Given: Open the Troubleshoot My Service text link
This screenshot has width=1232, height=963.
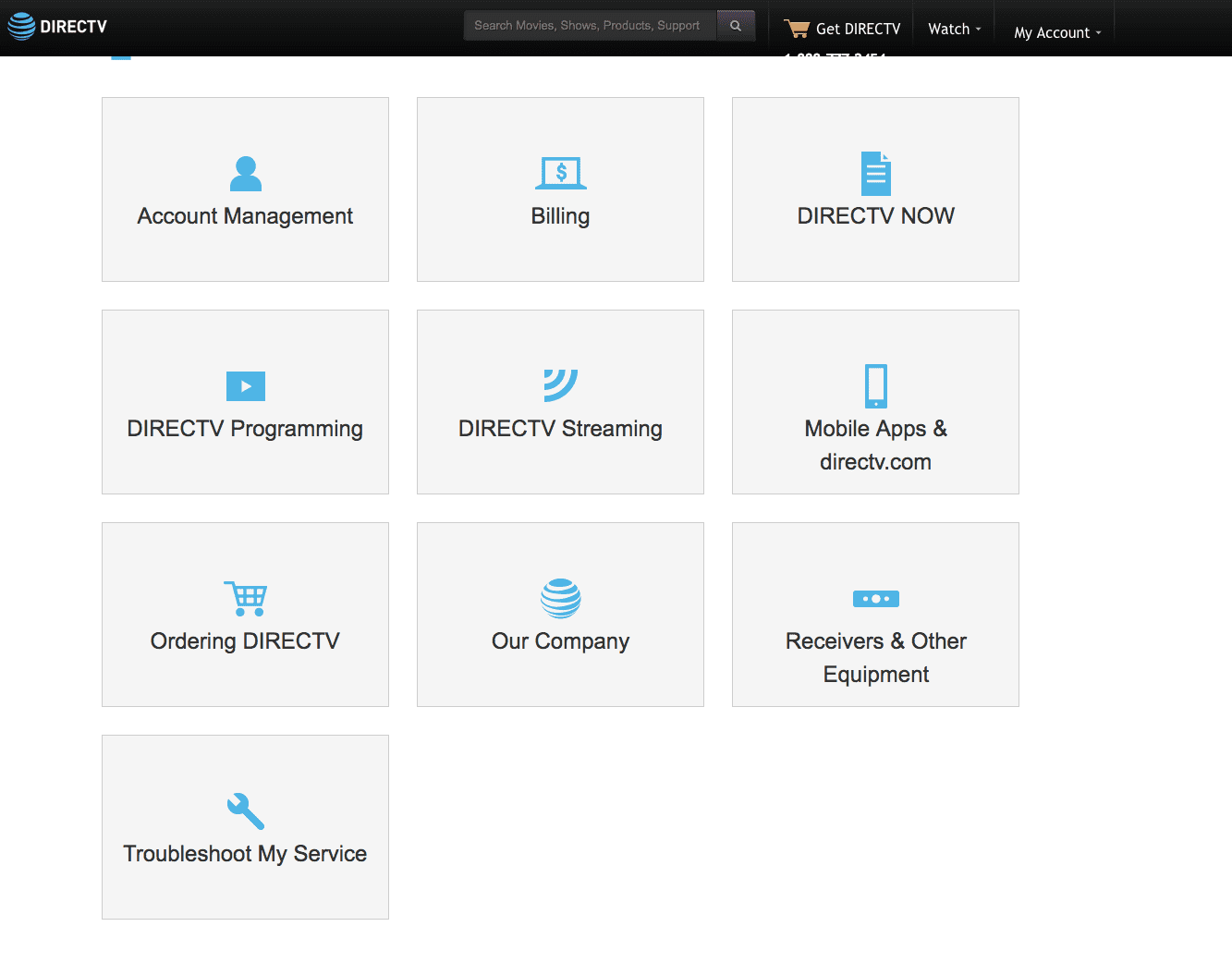Looking at the screenshot, I should coord(245,854).
